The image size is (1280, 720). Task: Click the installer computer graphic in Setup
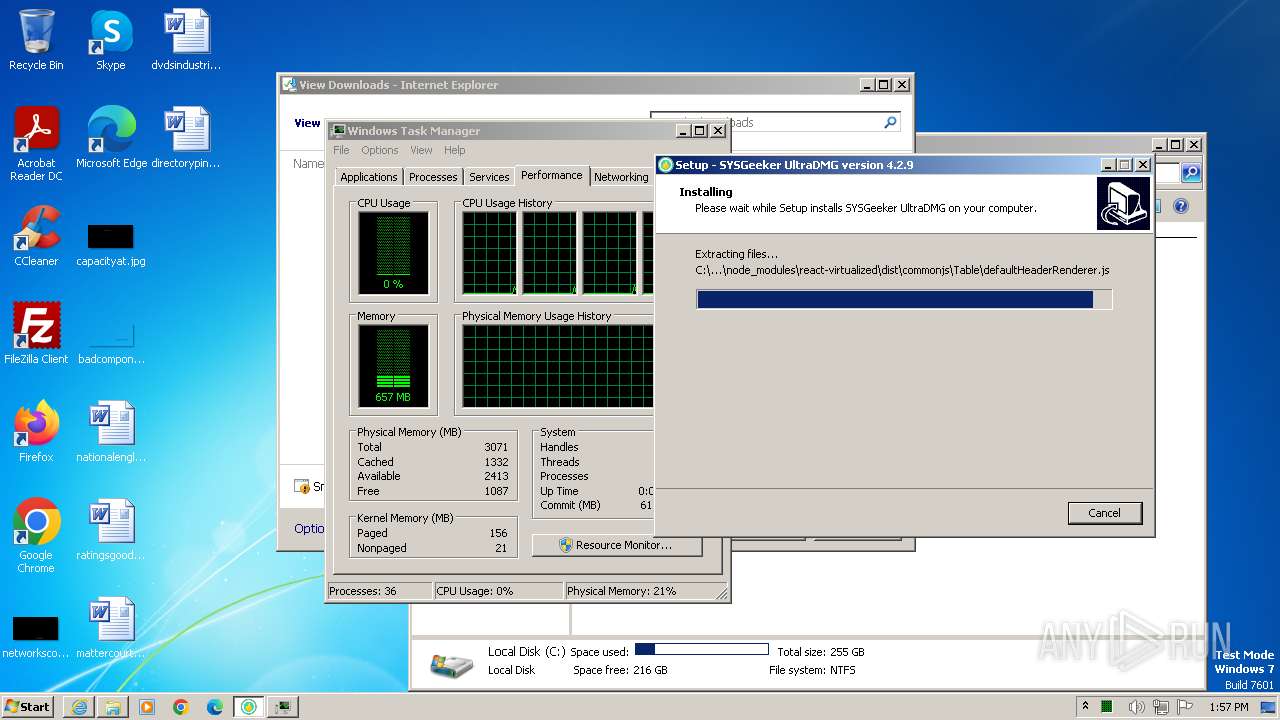[1123, 203]
